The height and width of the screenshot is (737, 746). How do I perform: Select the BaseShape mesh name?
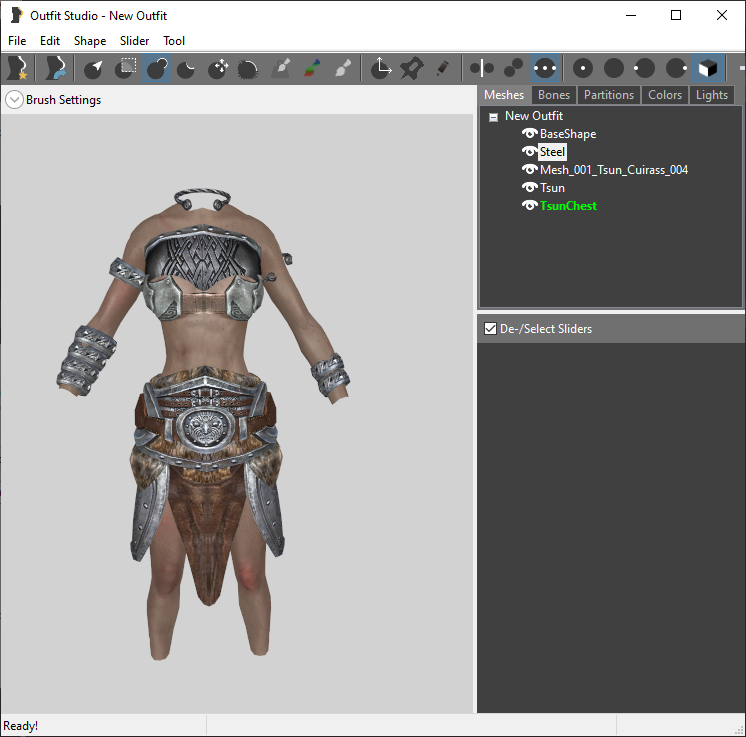(x=568, y=134)
